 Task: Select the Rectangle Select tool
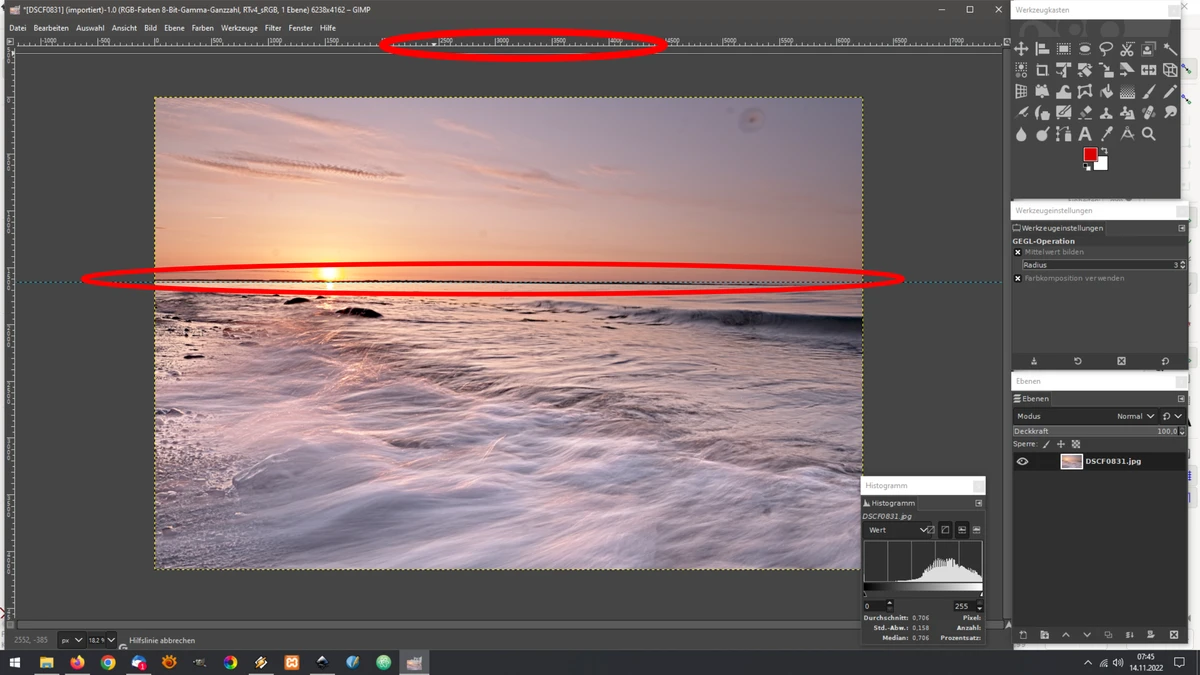1064,48
